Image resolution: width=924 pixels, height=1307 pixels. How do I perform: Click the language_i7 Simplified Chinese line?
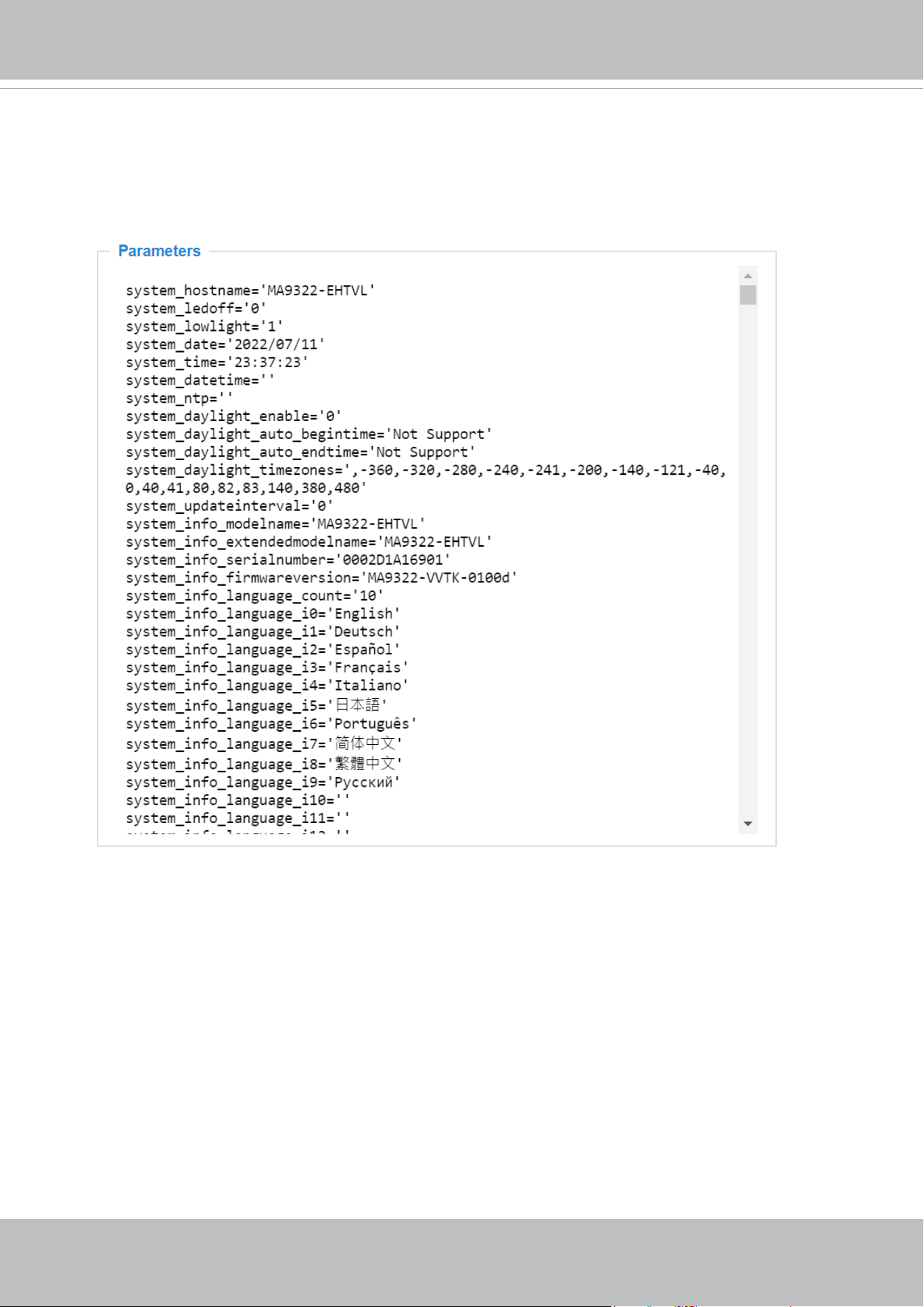tap(264, 744)
